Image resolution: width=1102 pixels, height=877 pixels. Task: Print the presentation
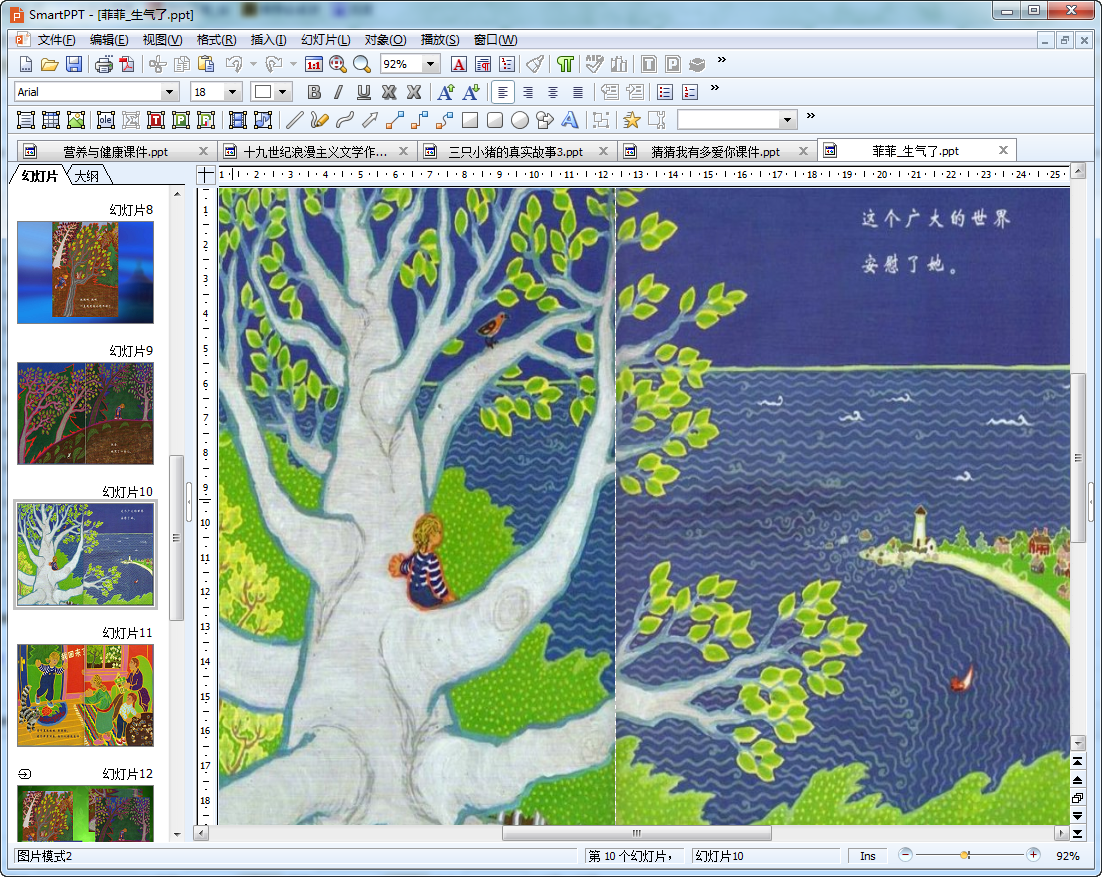[x=103, y=65]
